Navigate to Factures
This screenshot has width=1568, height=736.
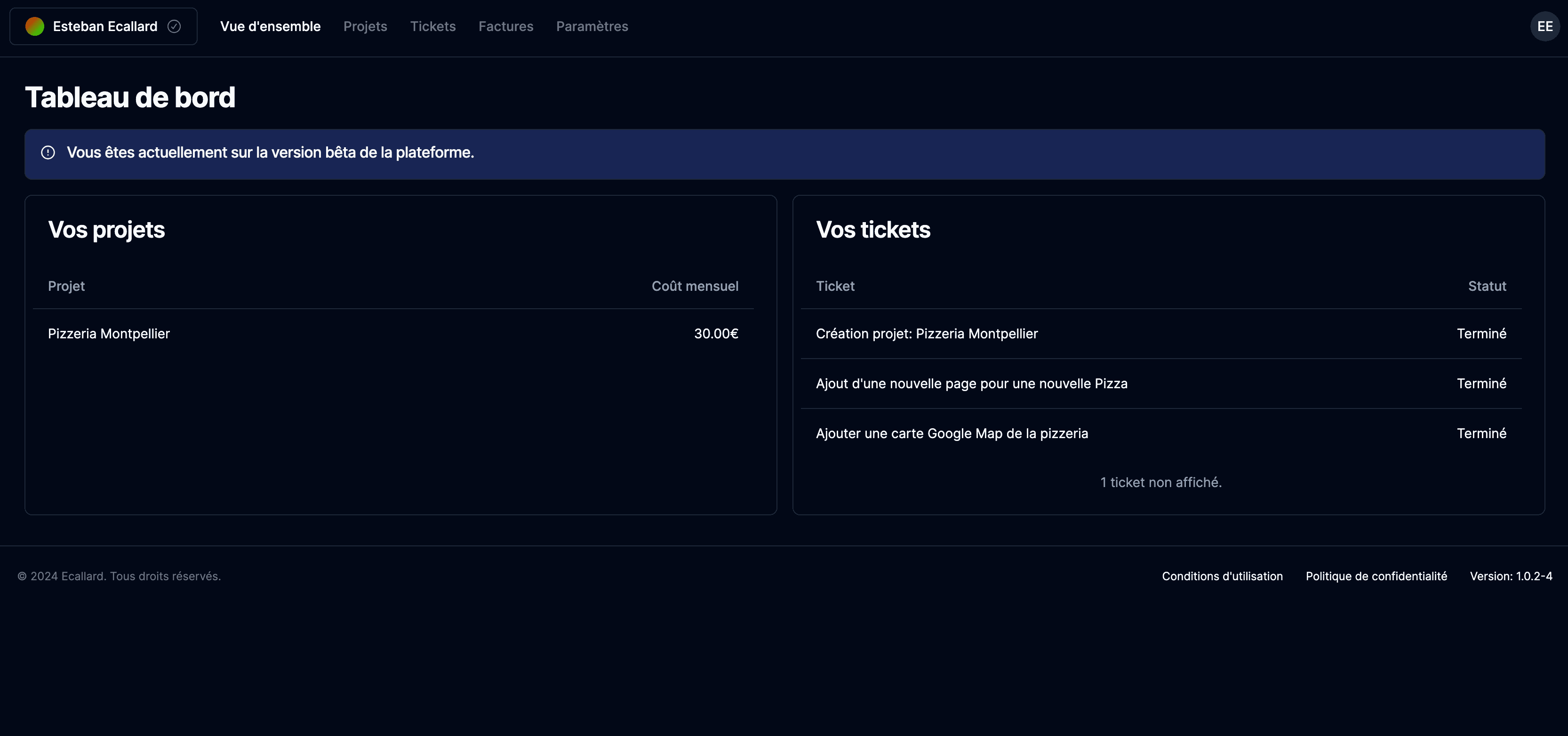[506, 26]
